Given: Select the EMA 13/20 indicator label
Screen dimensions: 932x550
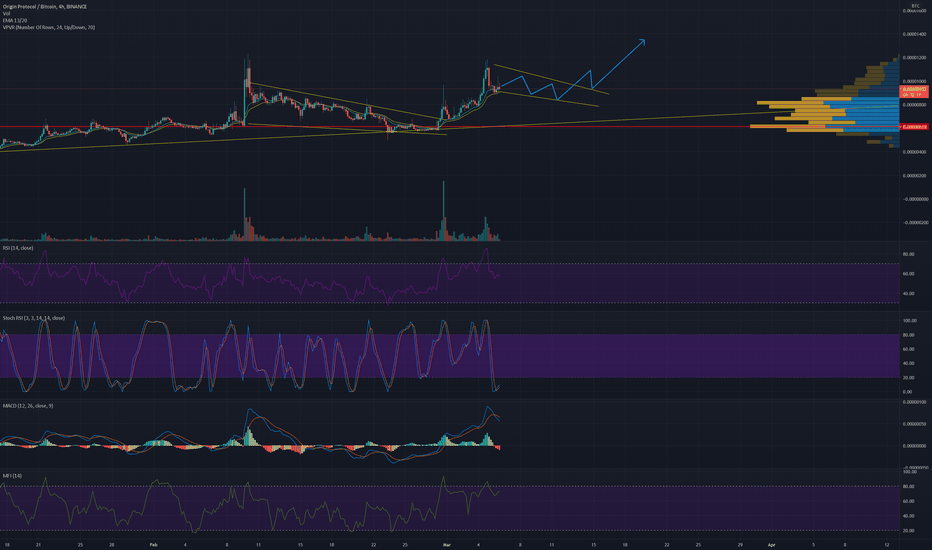Looking at the screenshot, I should tap(14, 20).
